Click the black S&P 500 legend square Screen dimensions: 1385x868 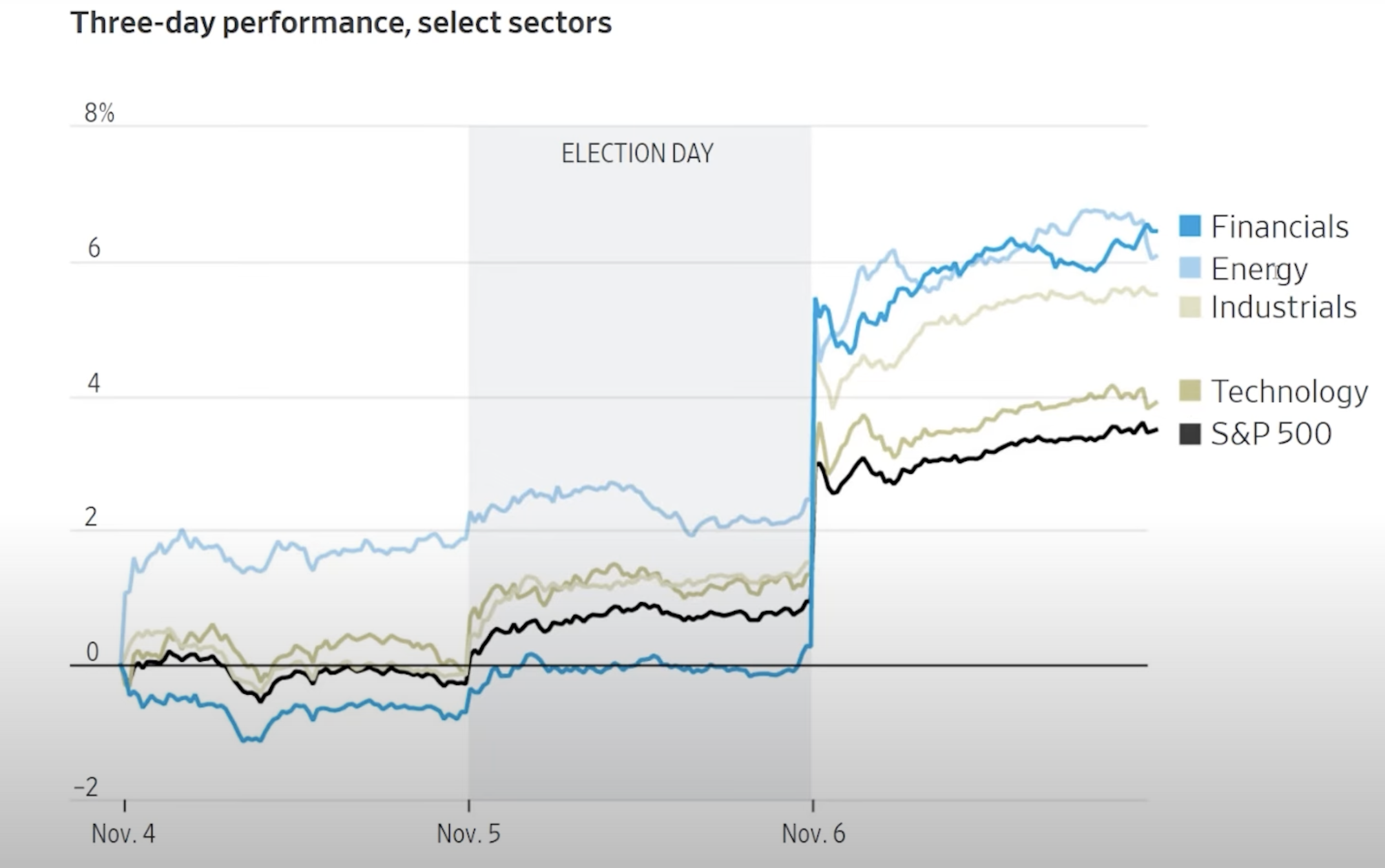pyautogui.click(x=1190, y=433)
